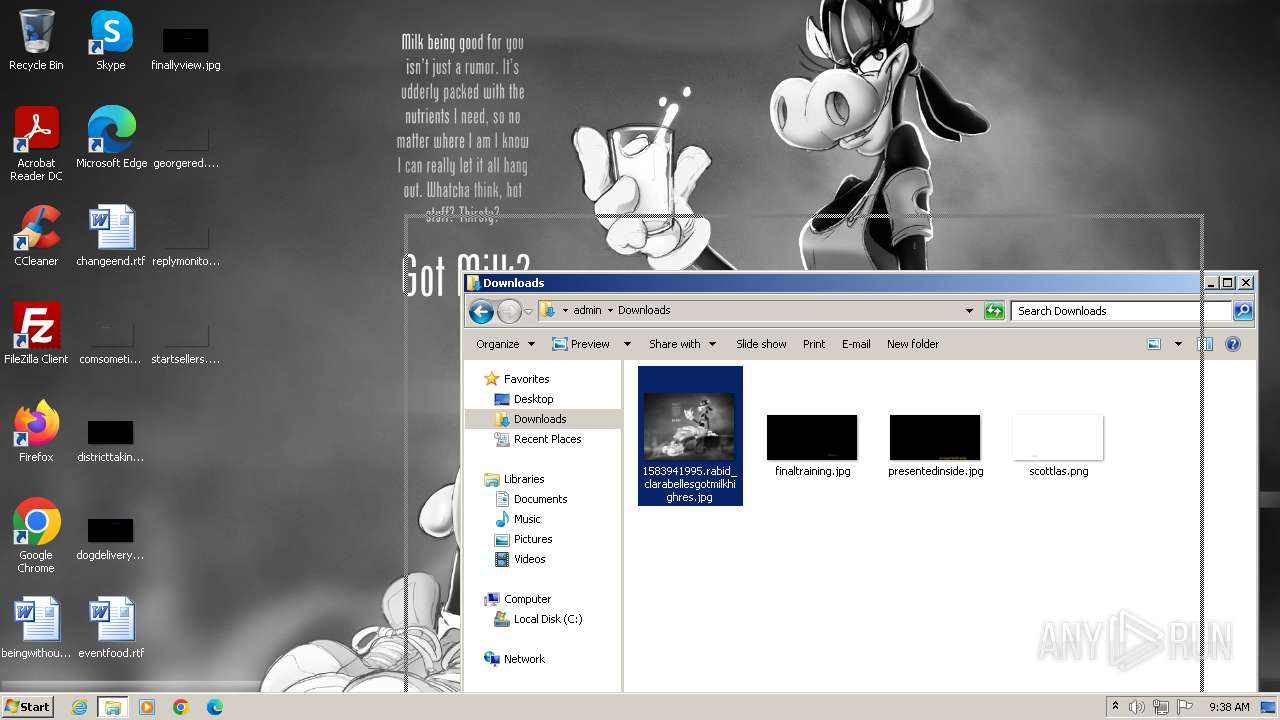Viewport: 1280px width, 720px height.
Task: Select the rabid_clarabellesgotmilkhighres.jpg thumbnail
Action: coord(690,436)
